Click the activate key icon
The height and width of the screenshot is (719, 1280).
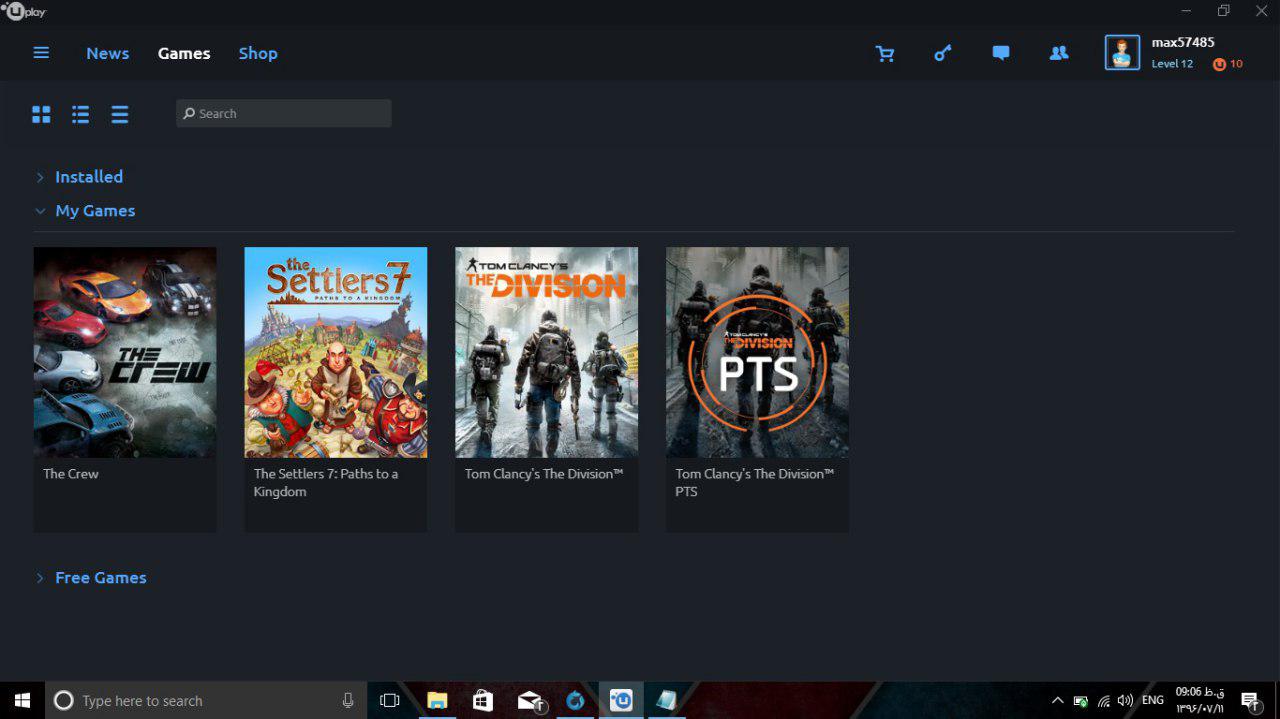coord(942,53)
